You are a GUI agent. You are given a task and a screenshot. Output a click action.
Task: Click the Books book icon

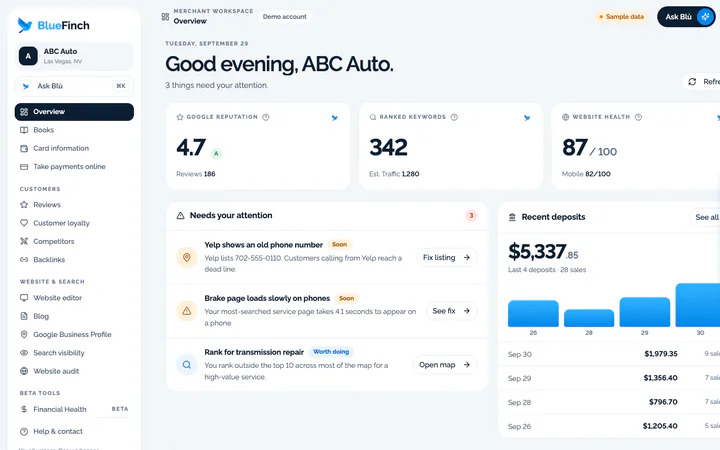(x=24, y=130)
